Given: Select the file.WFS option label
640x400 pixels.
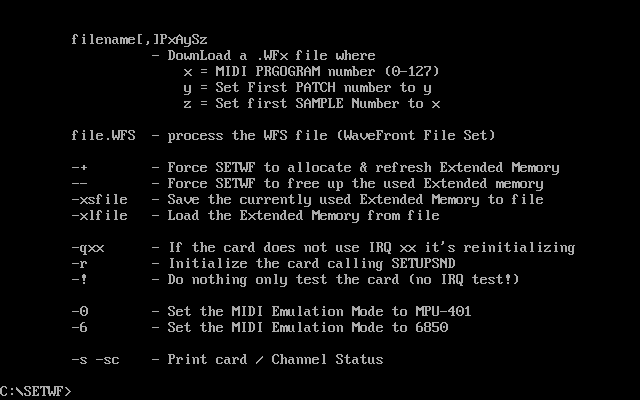Looking at the screenshot, I should (x=103, y=135).
